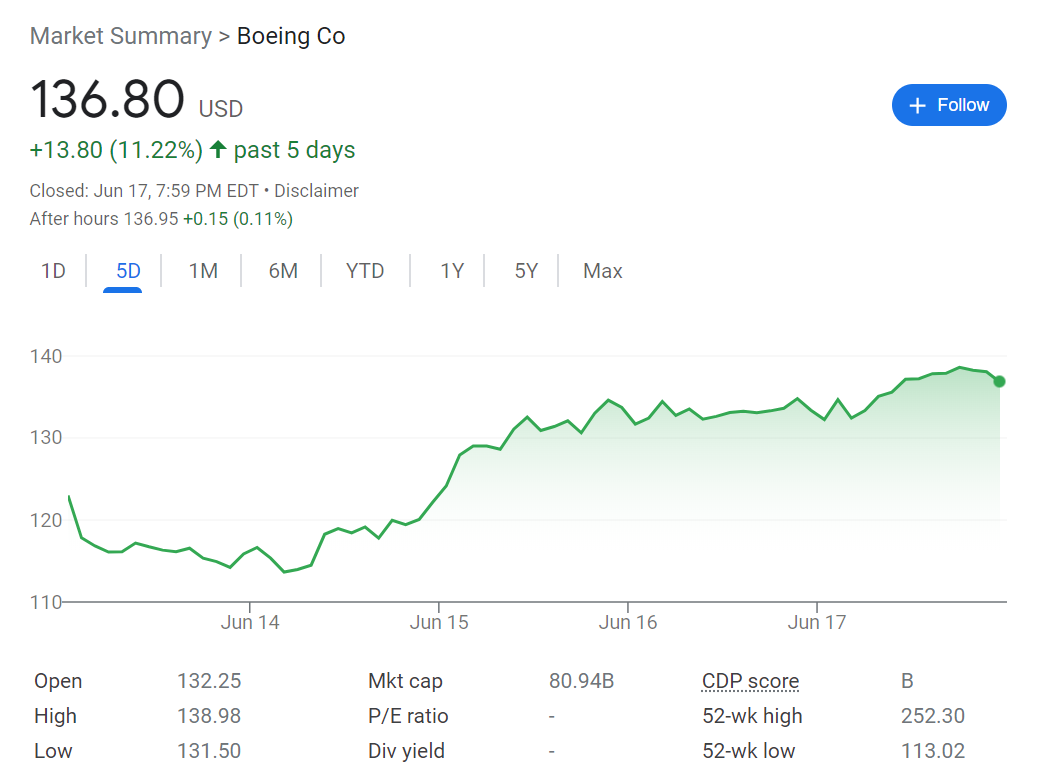The height and width of the screenshot is (772, 1042).
Task: Click the green endpoint dot on chart
Action: [x=999, y=381]
